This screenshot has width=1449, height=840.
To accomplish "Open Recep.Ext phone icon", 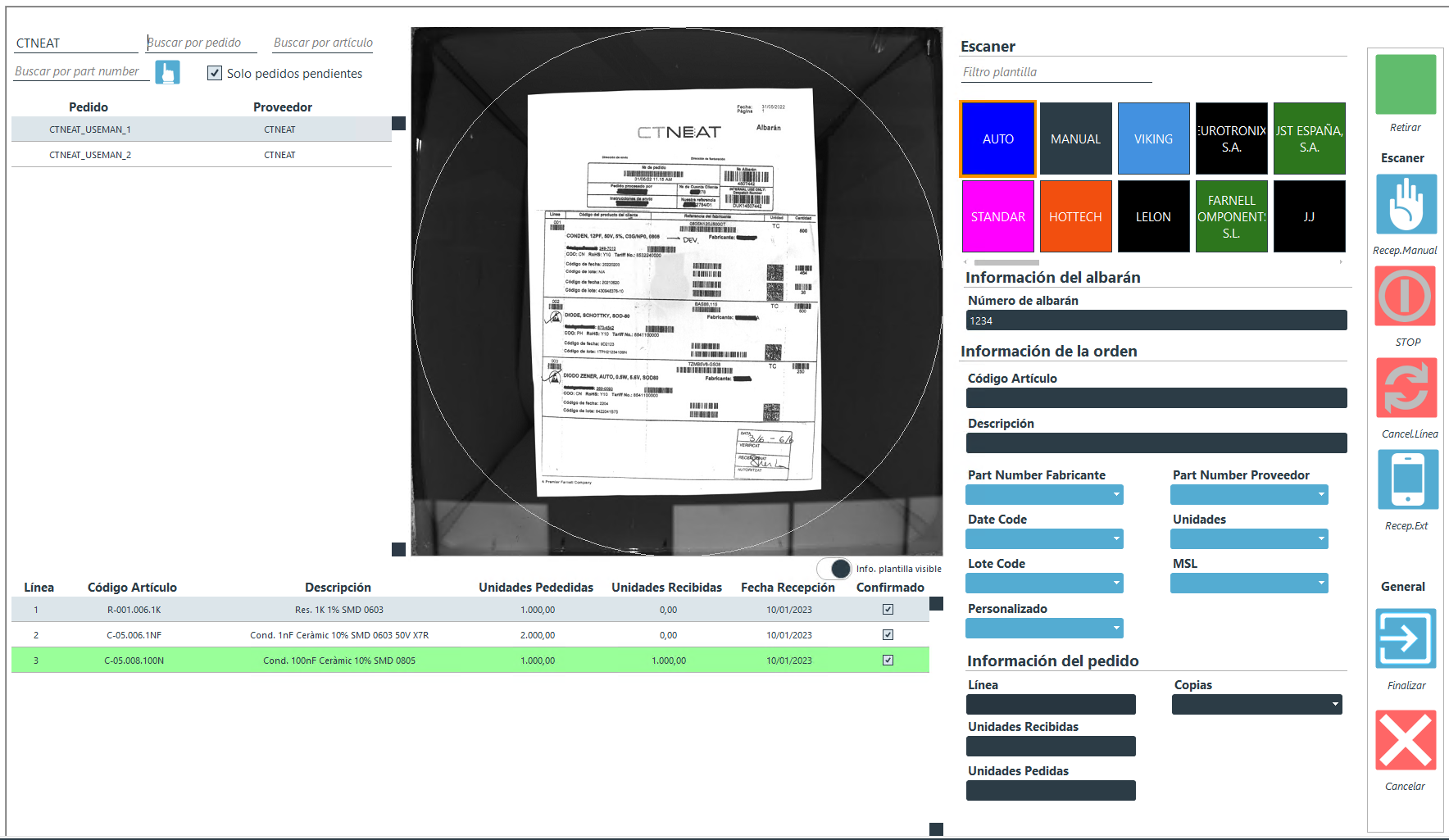I will coord(1406,479).
